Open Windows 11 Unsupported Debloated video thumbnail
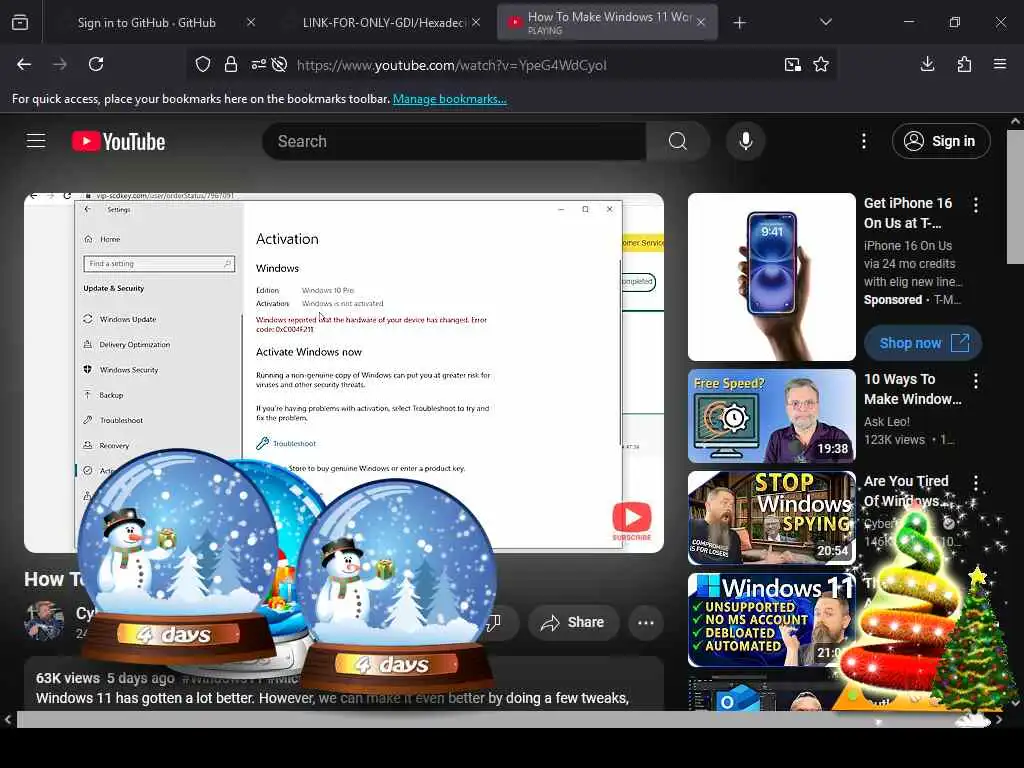The image size is (1024, 768). tap(771, 620)
